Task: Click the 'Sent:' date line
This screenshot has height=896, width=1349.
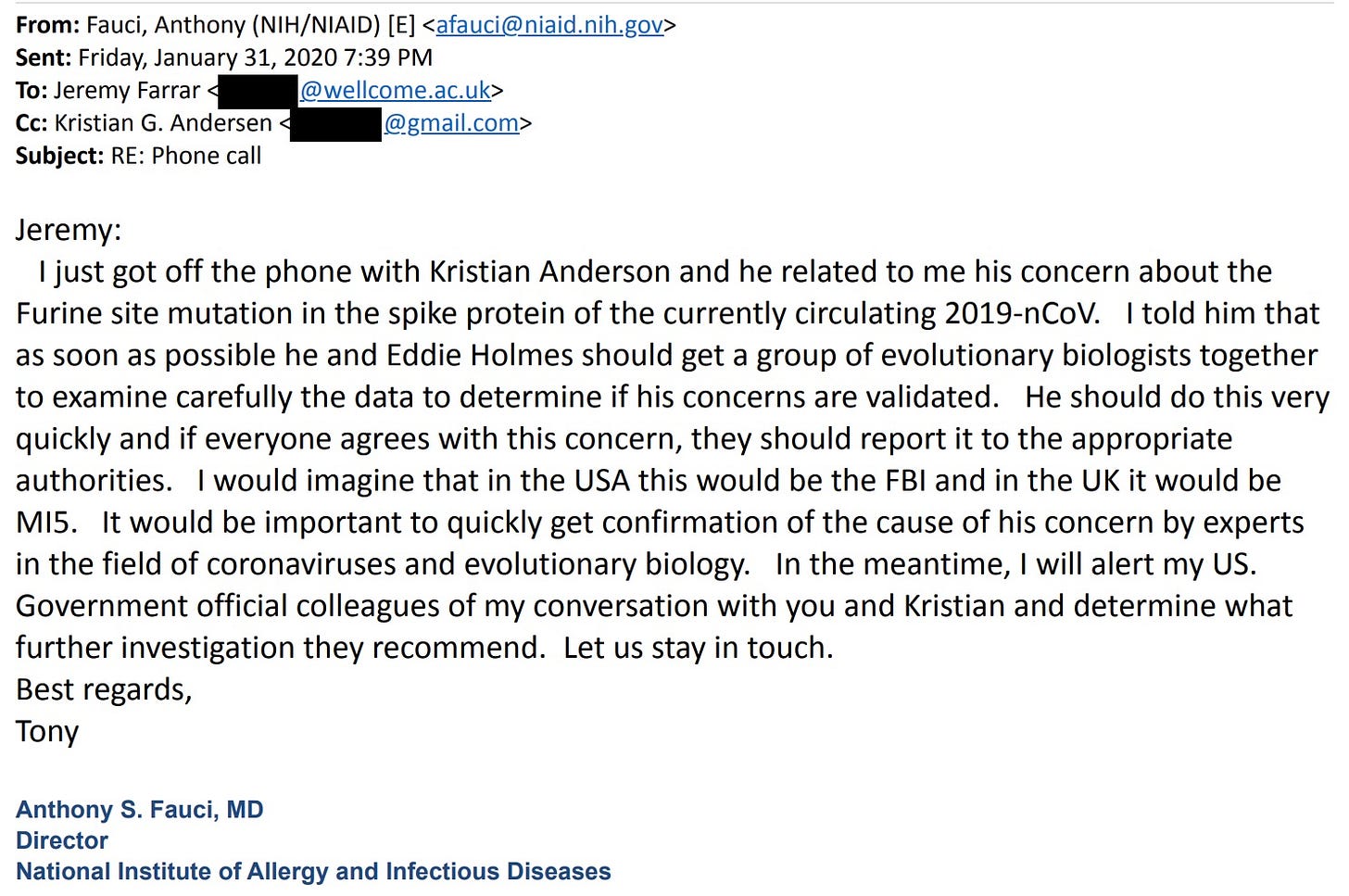Action: click(x=224, y=57)
